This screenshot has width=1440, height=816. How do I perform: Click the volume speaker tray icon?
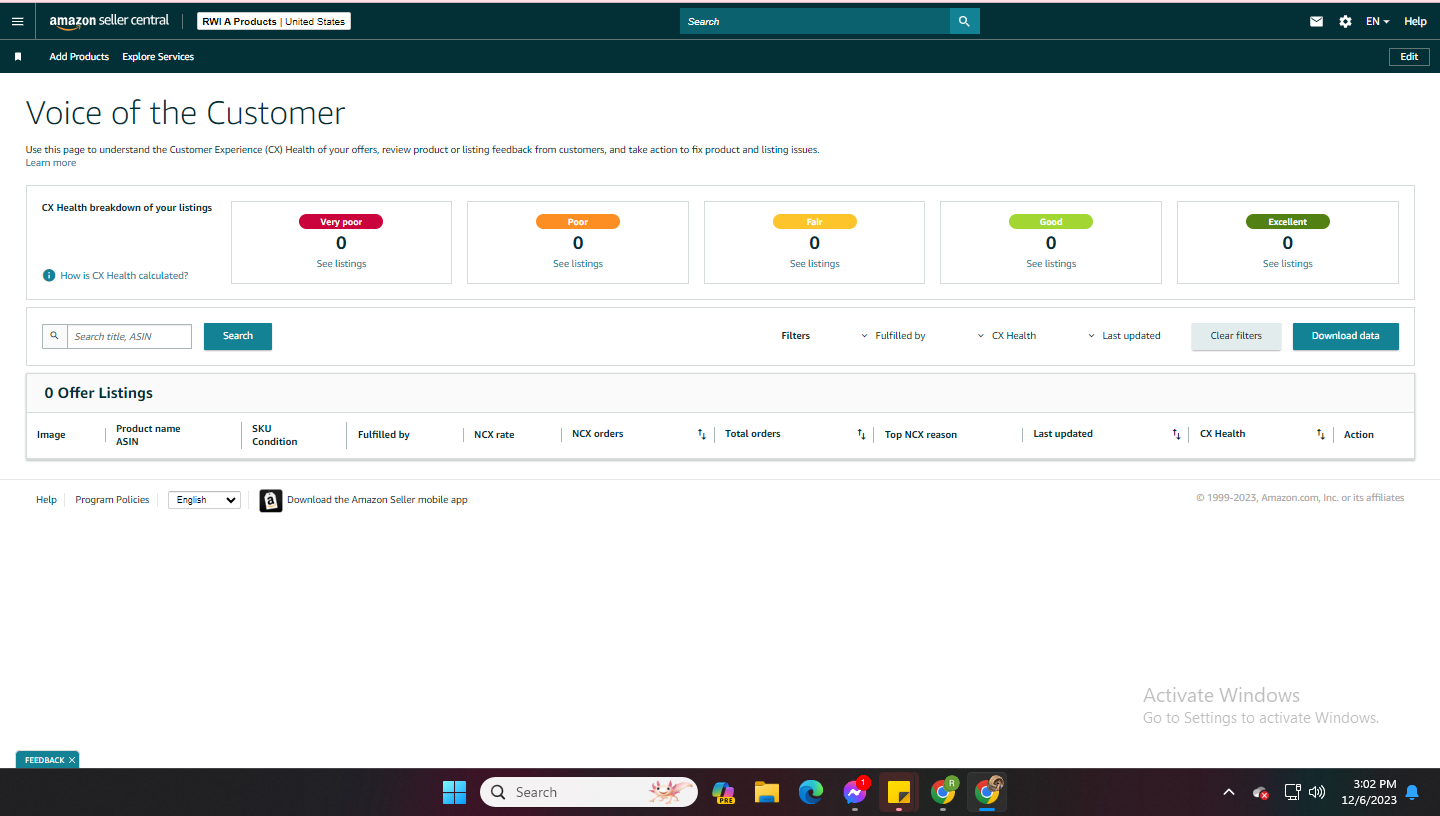click(1317, 792)
